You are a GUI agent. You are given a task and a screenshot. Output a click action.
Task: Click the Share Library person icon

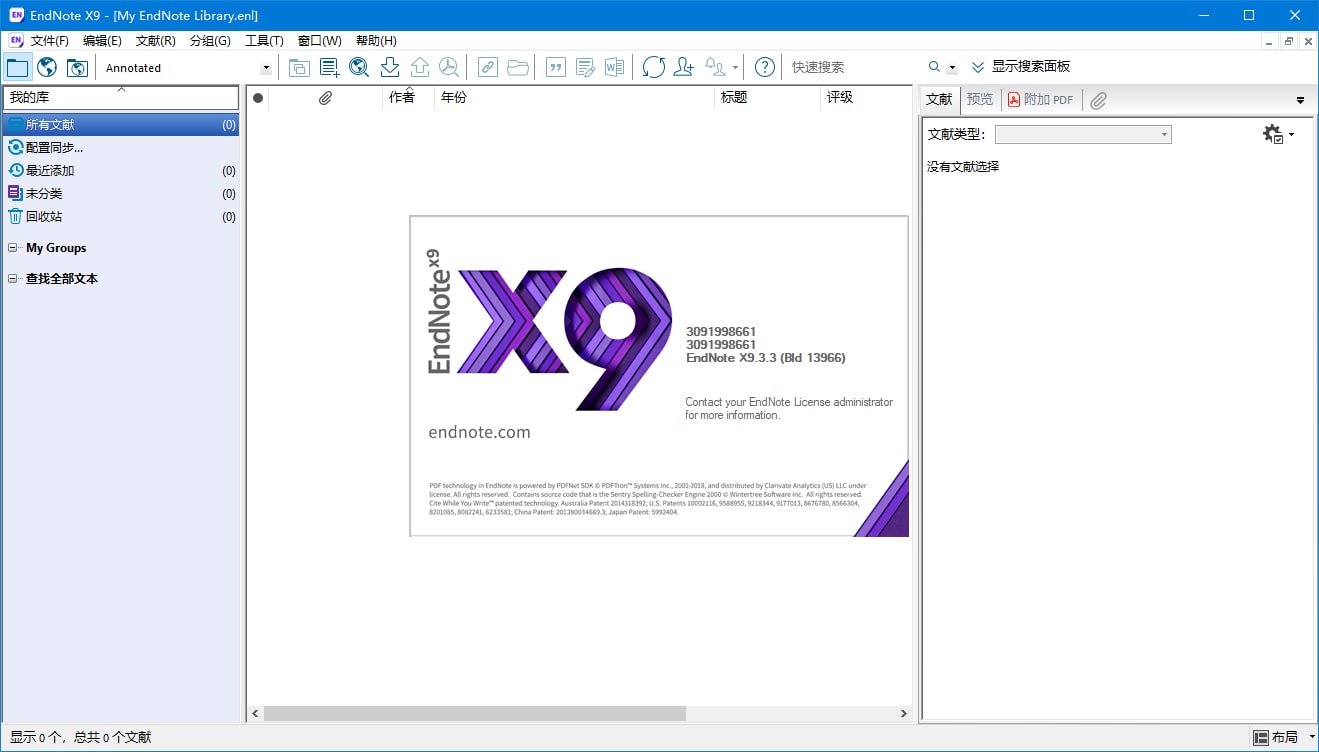click(682, 67)
